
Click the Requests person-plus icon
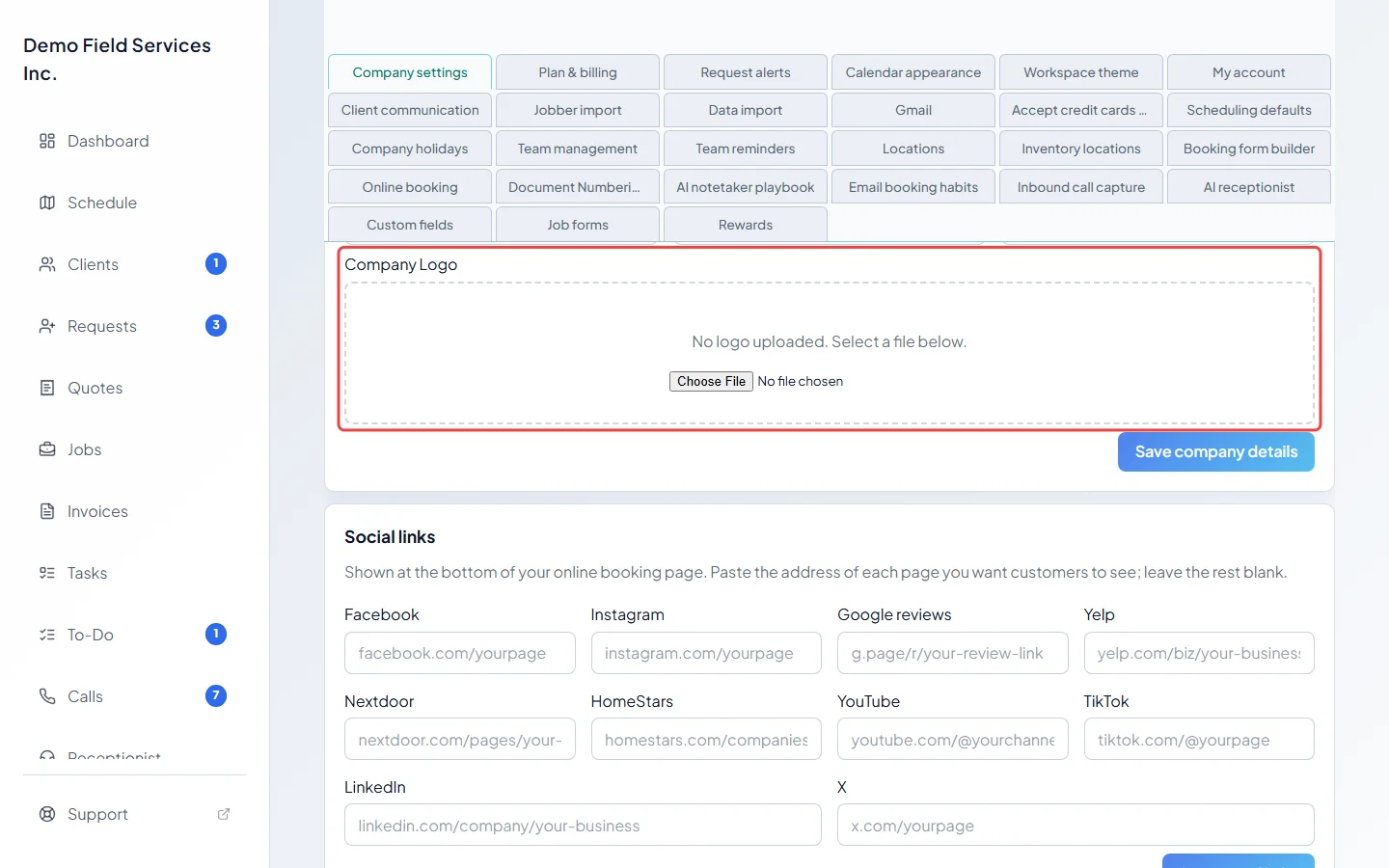coord(47,326)
